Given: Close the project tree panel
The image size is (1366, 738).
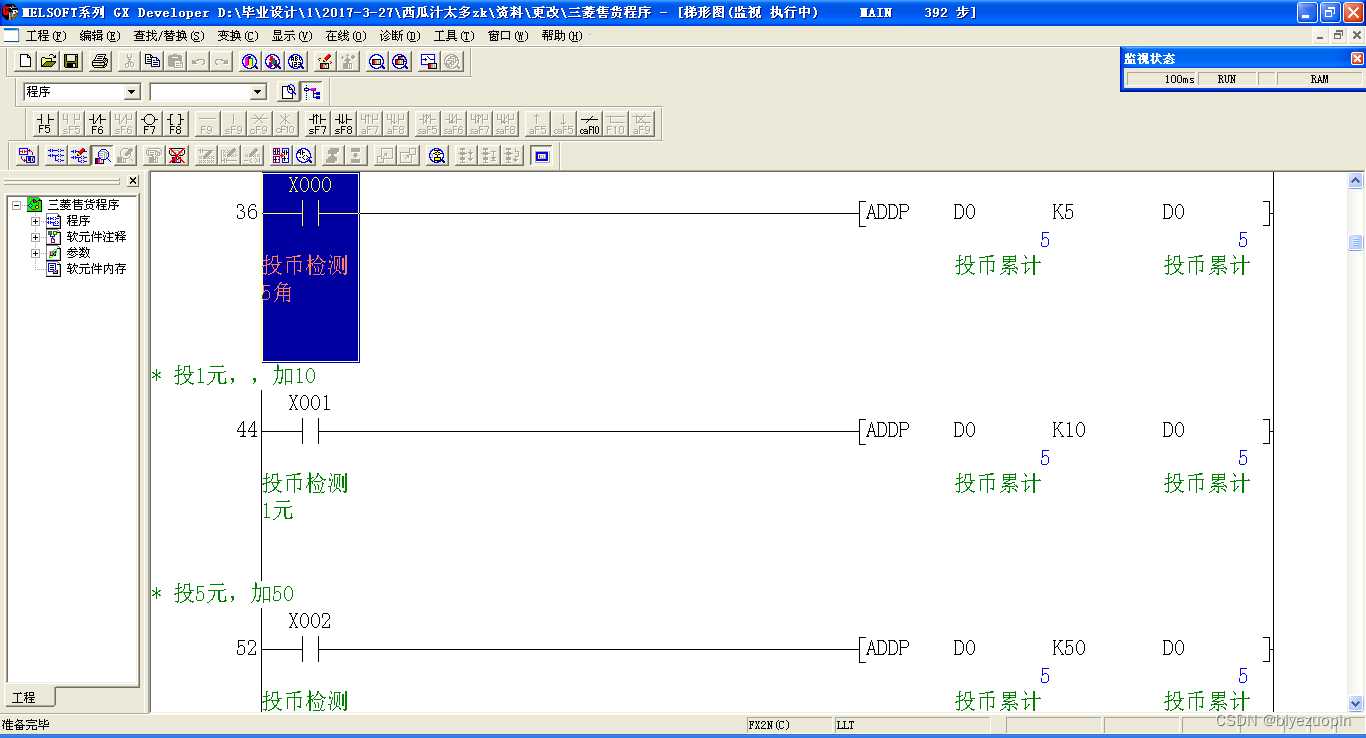Looking at the screenshot, I should click(133, 181).
